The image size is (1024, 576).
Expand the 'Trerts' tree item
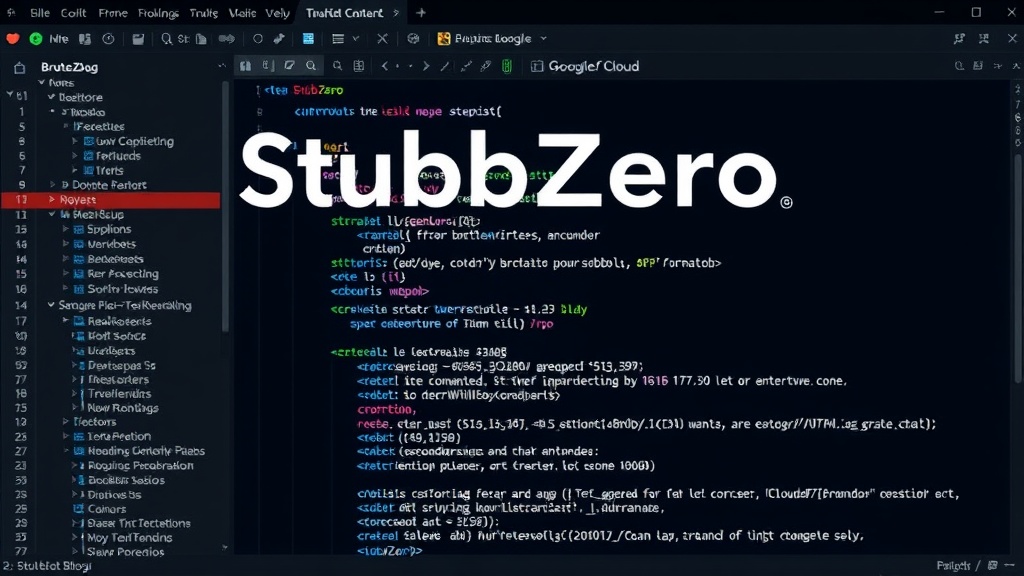pyautogui.click(x=74, y=170)
